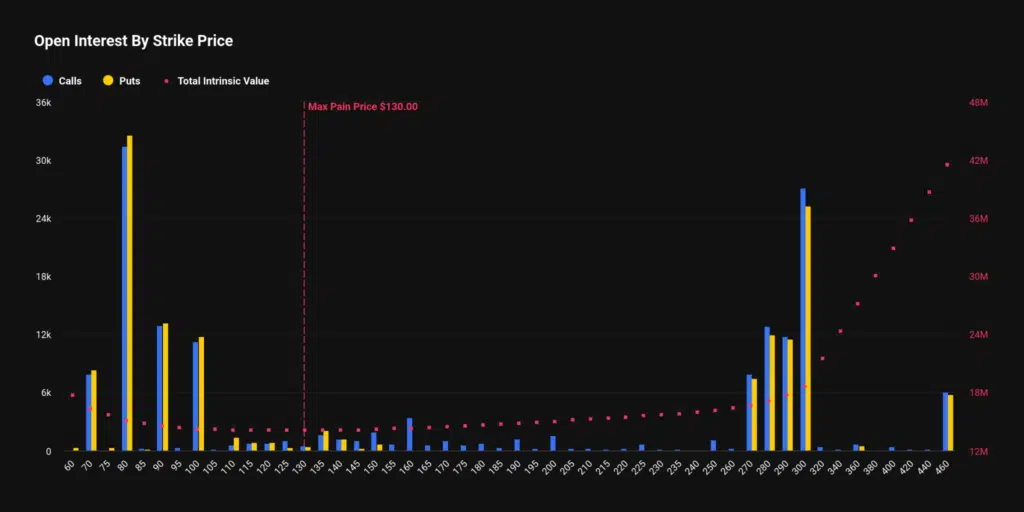
Task: Hide Total Intrinsic Value legend series
Action: tap(216, 81)
